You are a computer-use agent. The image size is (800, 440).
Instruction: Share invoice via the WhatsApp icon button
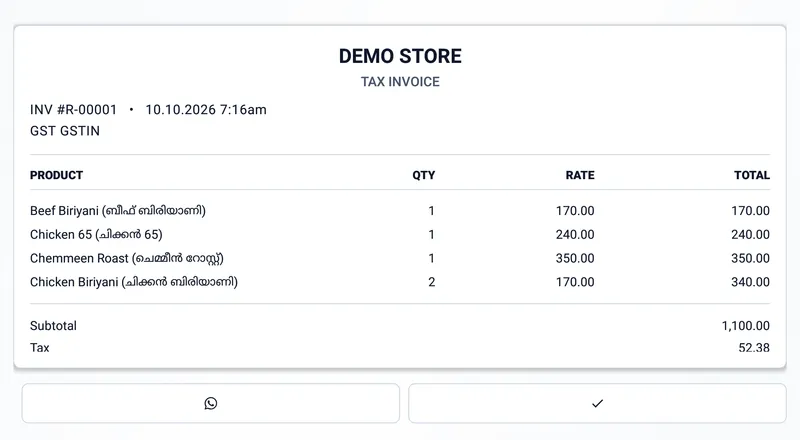pyautogui.click(x=210, y=403)
